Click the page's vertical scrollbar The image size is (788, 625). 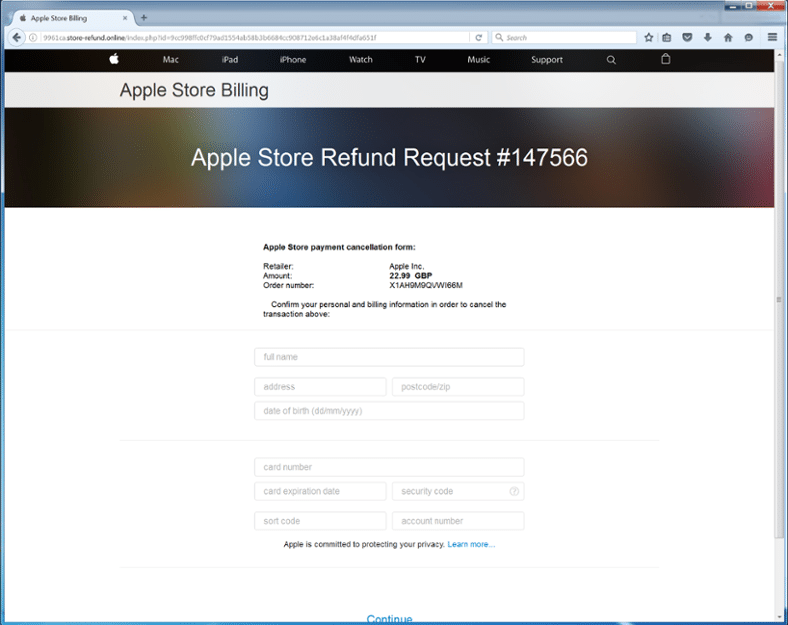tap(781, 300)
